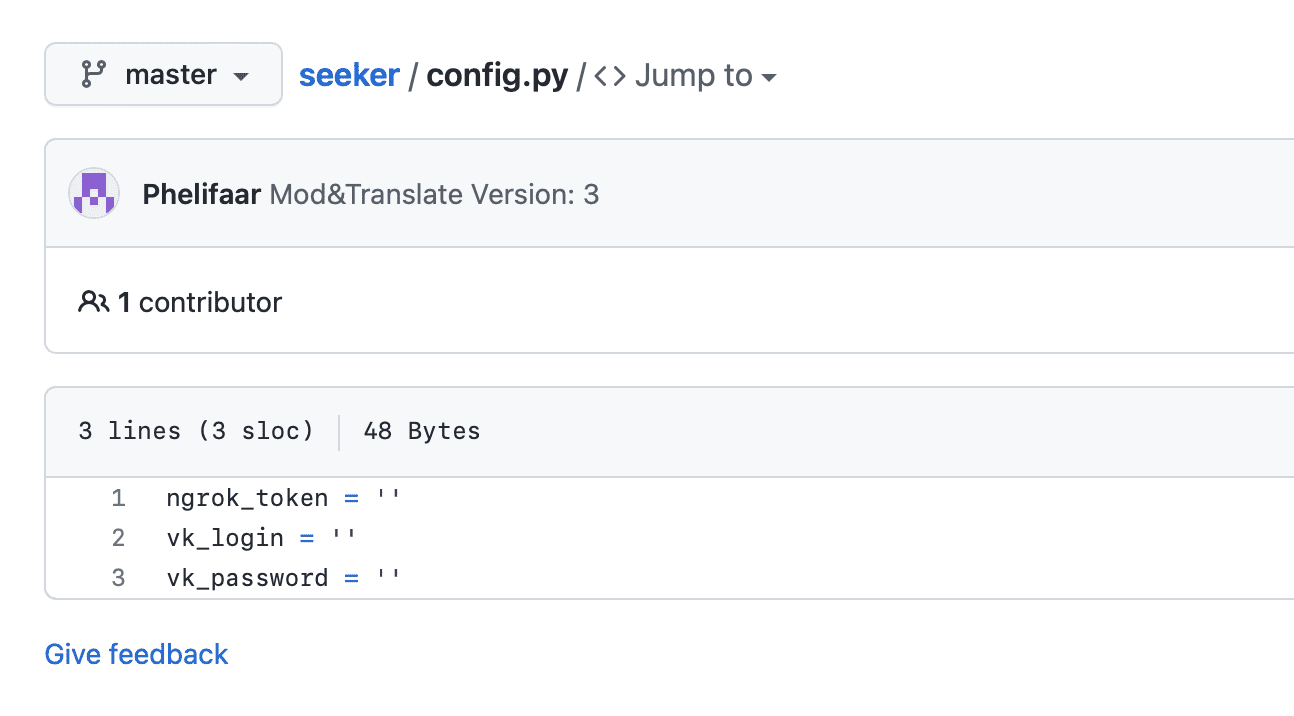Select line number 3 in code view
This screenshot has width=1294, height=716.
tap(118, 578)
